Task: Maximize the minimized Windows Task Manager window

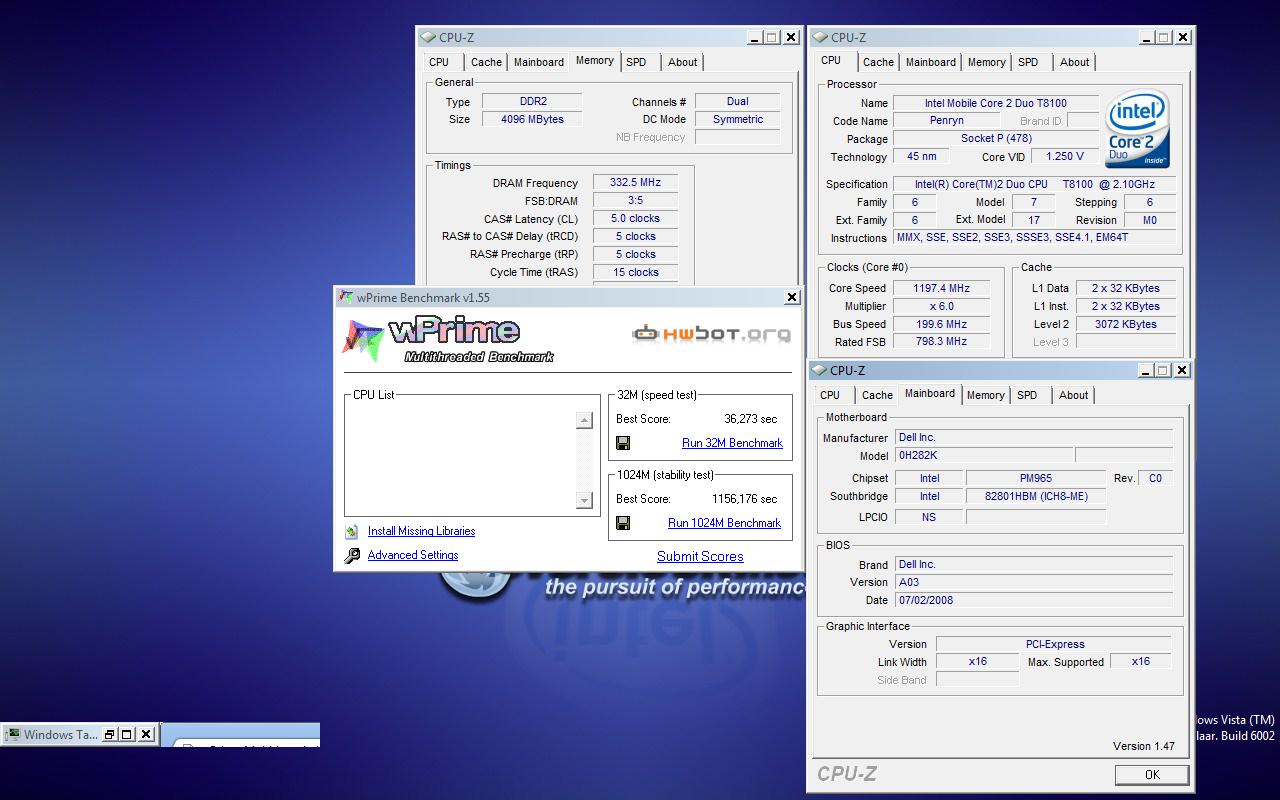Action: [x=127, y=734]
